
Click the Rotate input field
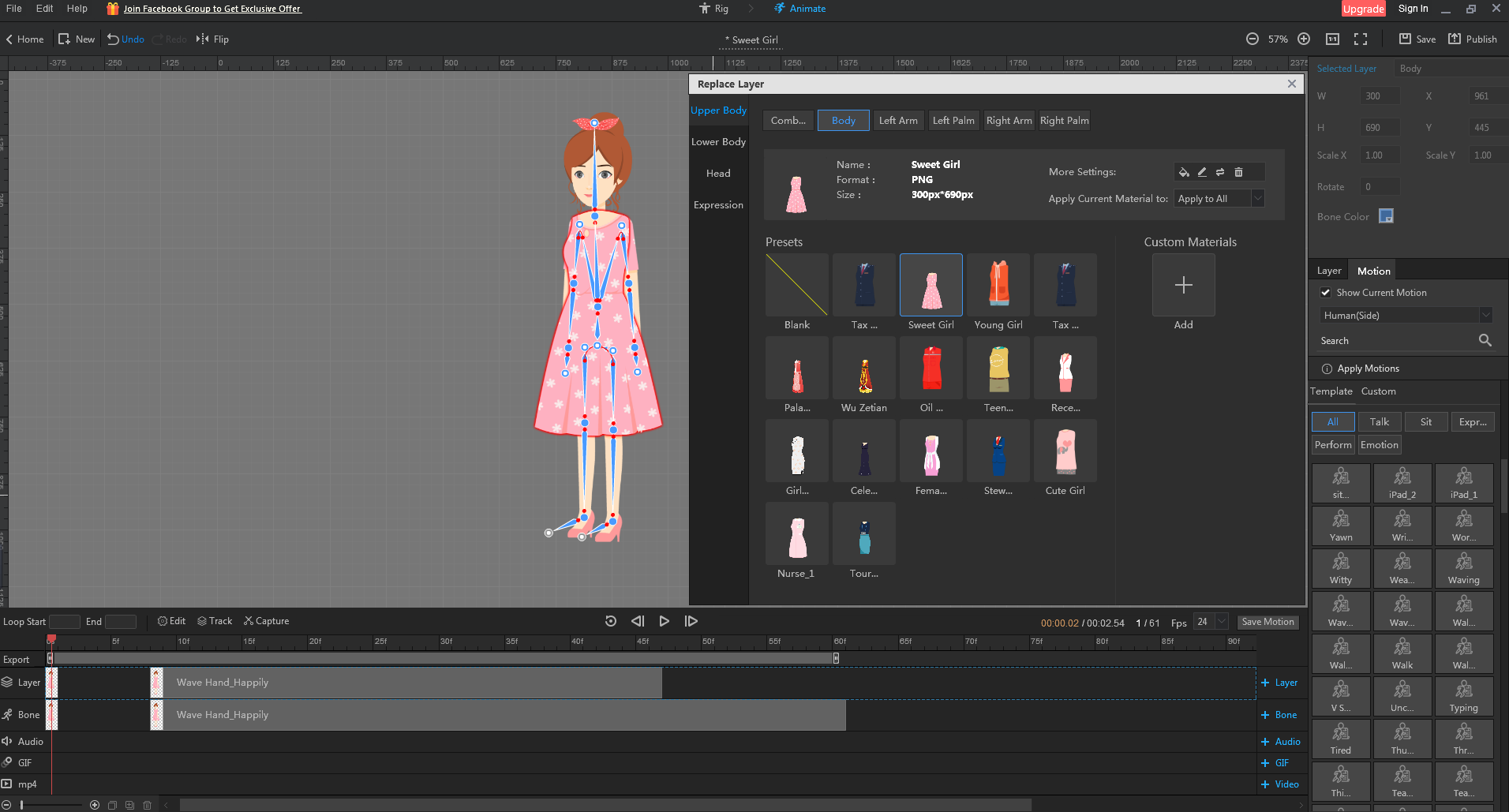click(x=1380, y=187)
